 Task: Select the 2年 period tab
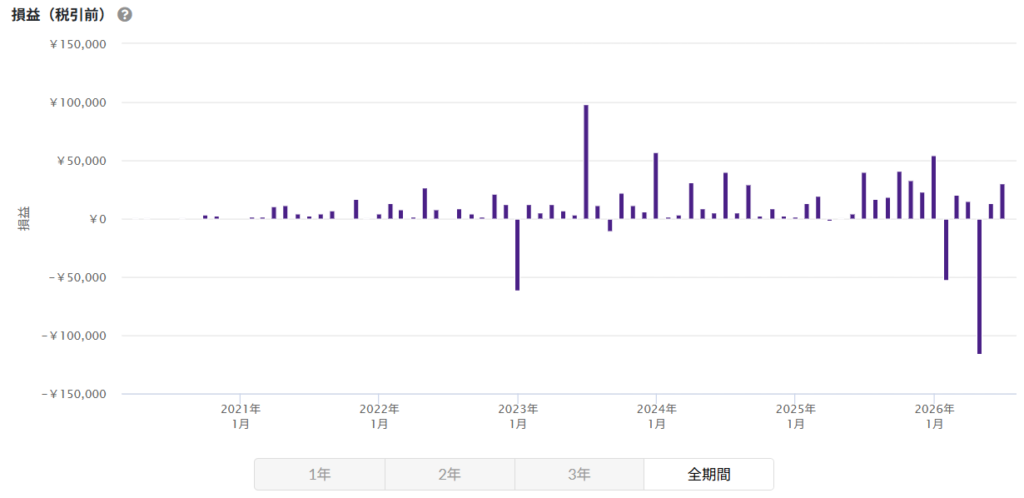coord(449,475)
